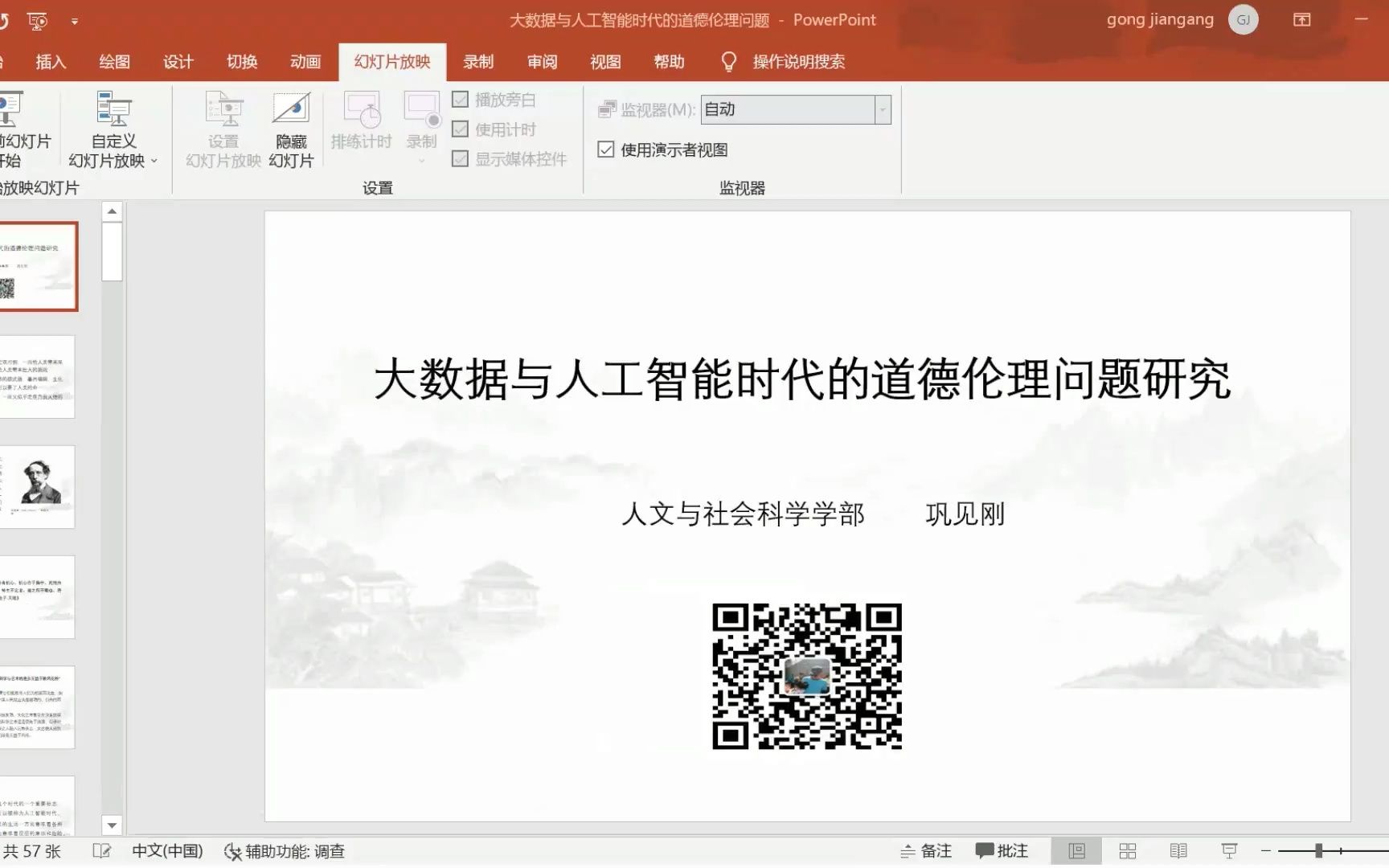Image resolution: width=1389 pixels, height=868 pixels.
Task: Click the 批注 comments button in status bar
Action: (x=1002, y=850)
